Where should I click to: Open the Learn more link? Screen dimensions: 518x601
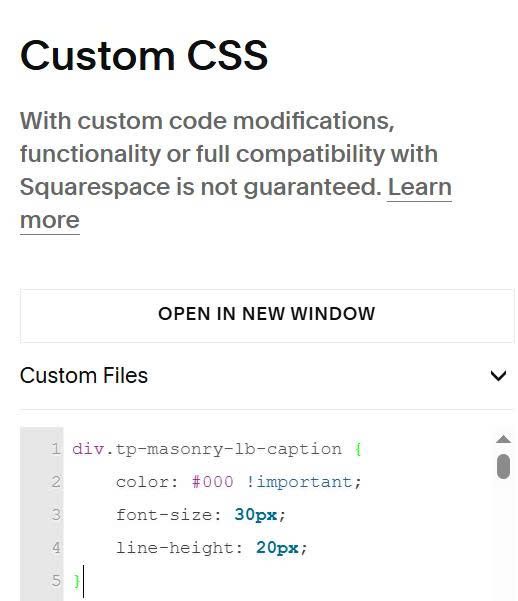[419, 187]
